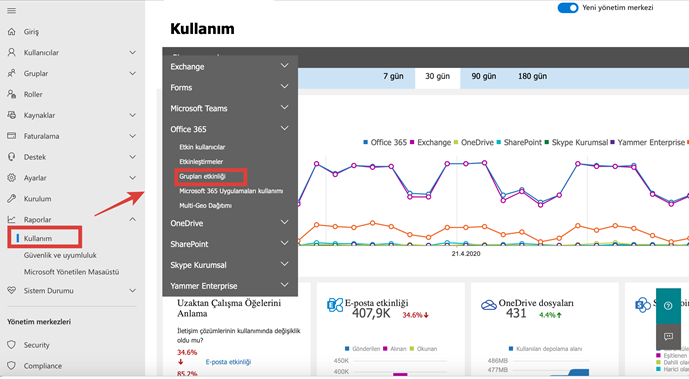
Task: Toggle the Yeni yönetim merkezi switch
Action: click(568, 8)
